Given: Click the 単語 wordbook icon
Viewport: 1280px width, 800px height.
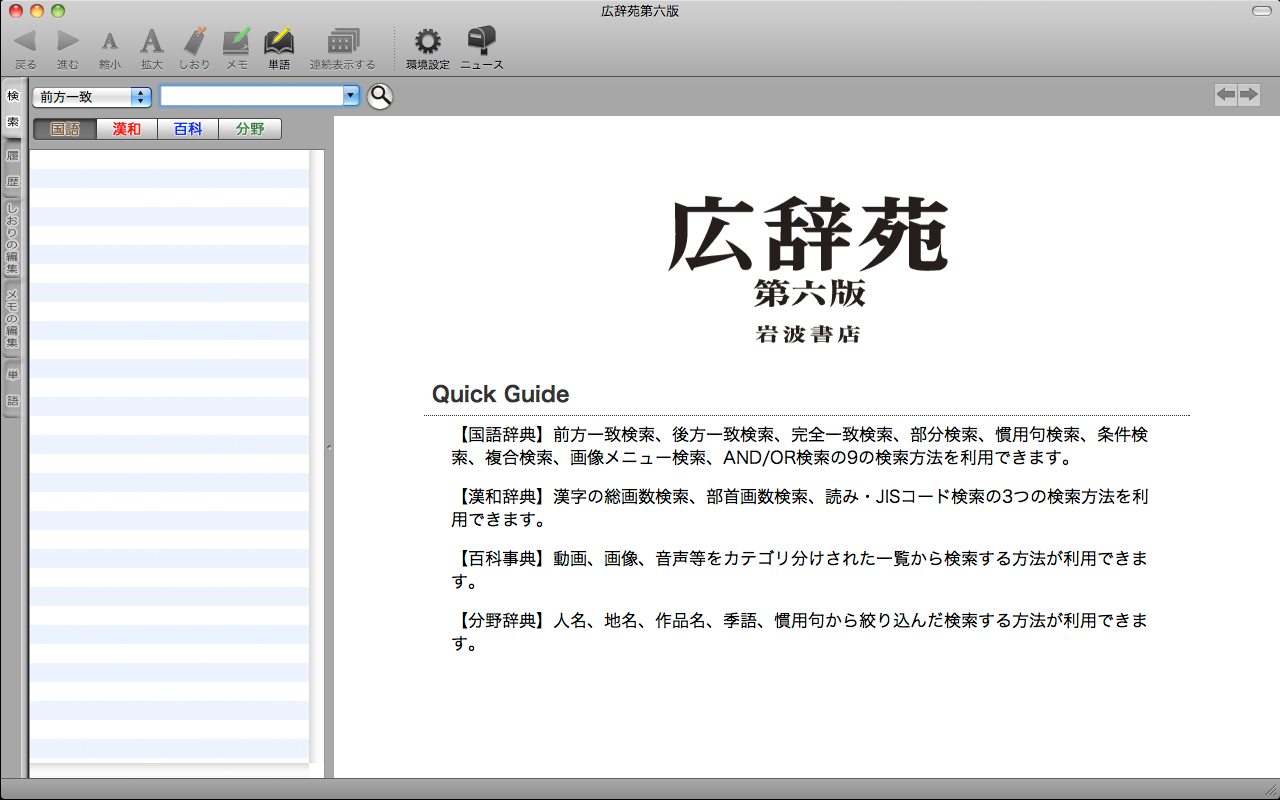Looking at the screenshot, I should click(x=279, y=42).
